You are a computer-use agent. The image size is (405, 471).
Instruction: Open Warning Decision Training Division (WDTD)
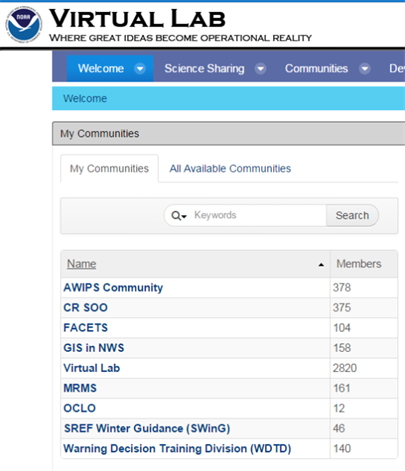pyautogui.click(x=177, y=449)
